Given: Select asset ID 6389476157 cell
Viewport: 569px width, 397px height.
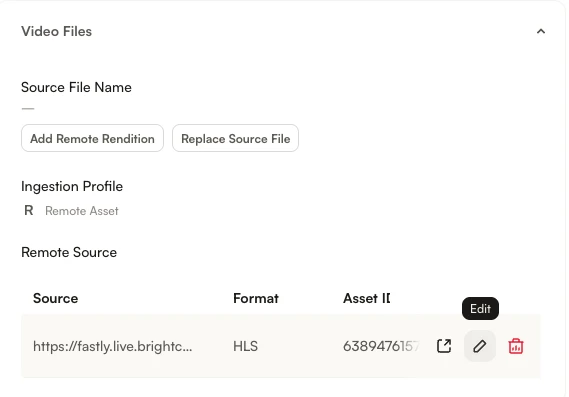Looking at the screenshot, I should 381,346.
